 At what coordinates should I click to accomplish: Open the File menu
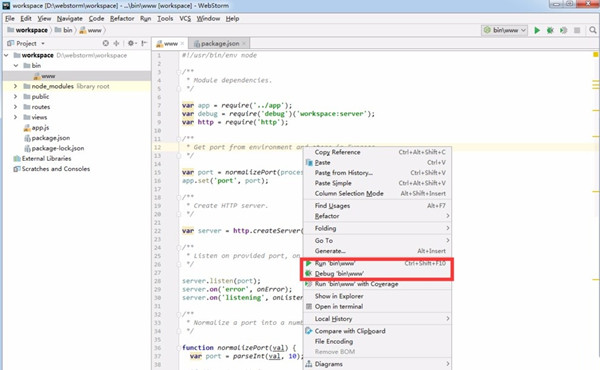pos(10,18)
